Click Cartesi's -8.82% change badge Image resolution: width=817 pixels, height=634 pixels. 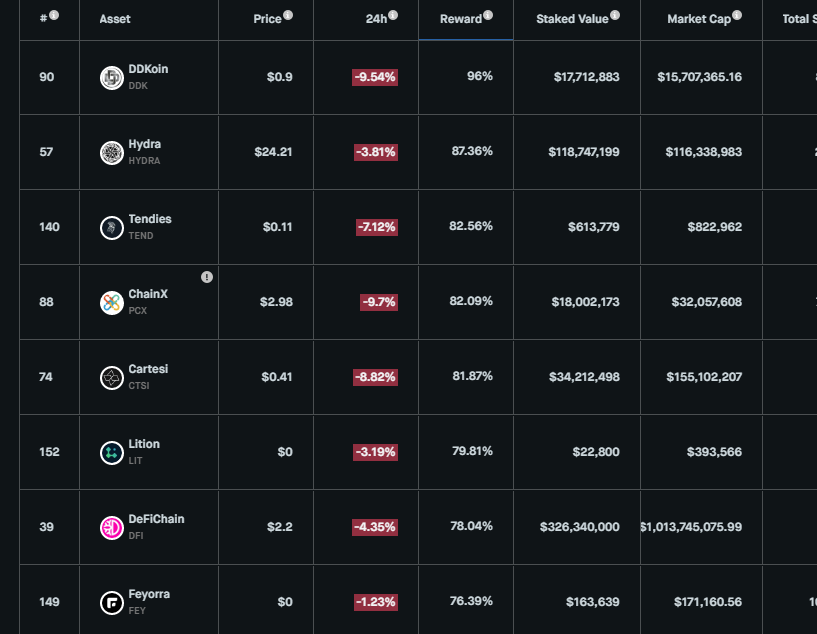click(x=375, y=377)
